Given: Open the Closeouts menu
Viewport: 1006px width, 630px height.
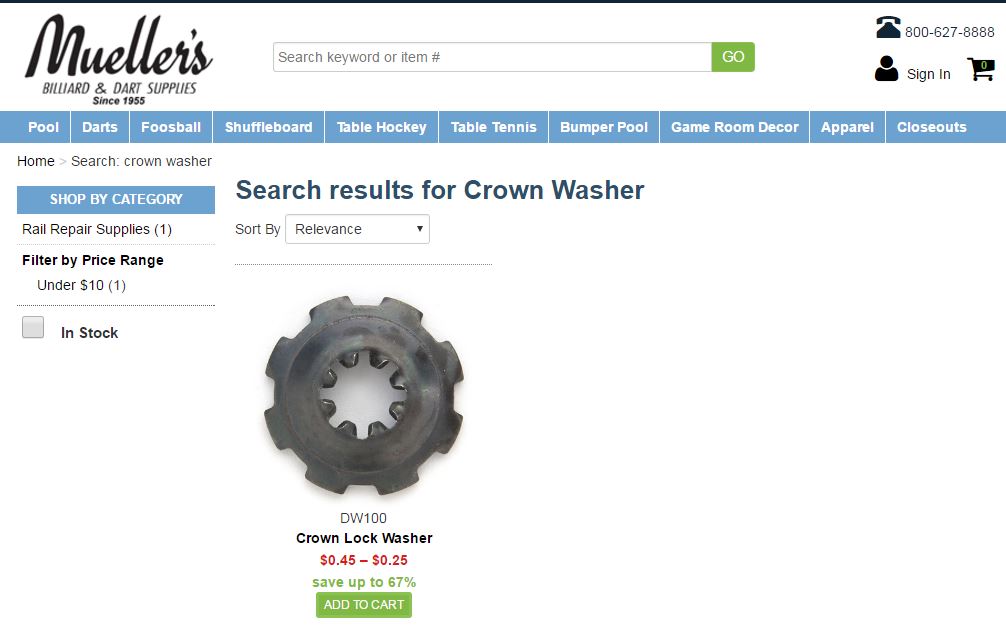Looking at the screenshot, I should tap(932, 127).
